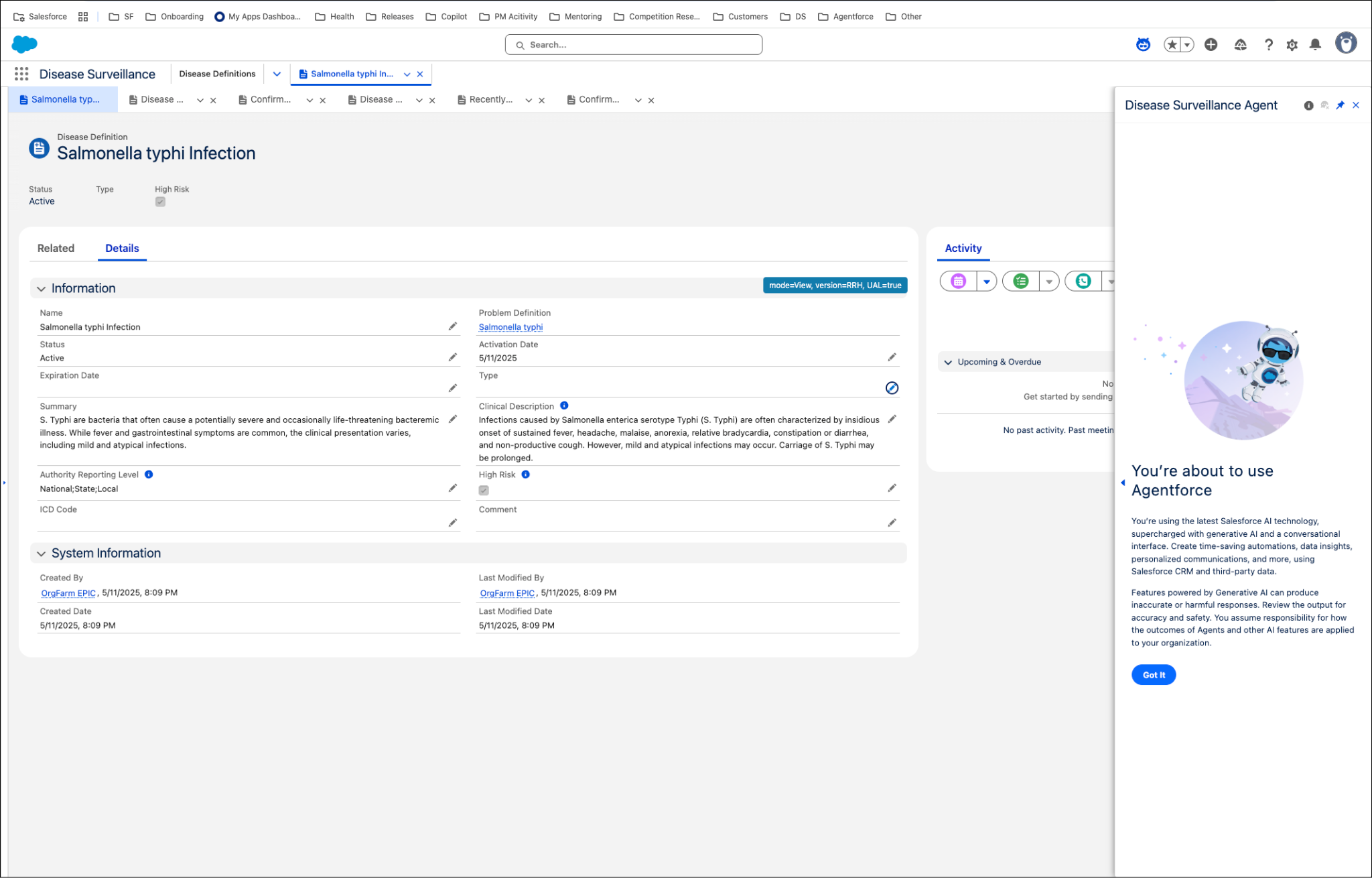Open the Salesforce bookmark in browser bar

click(40, 17)
